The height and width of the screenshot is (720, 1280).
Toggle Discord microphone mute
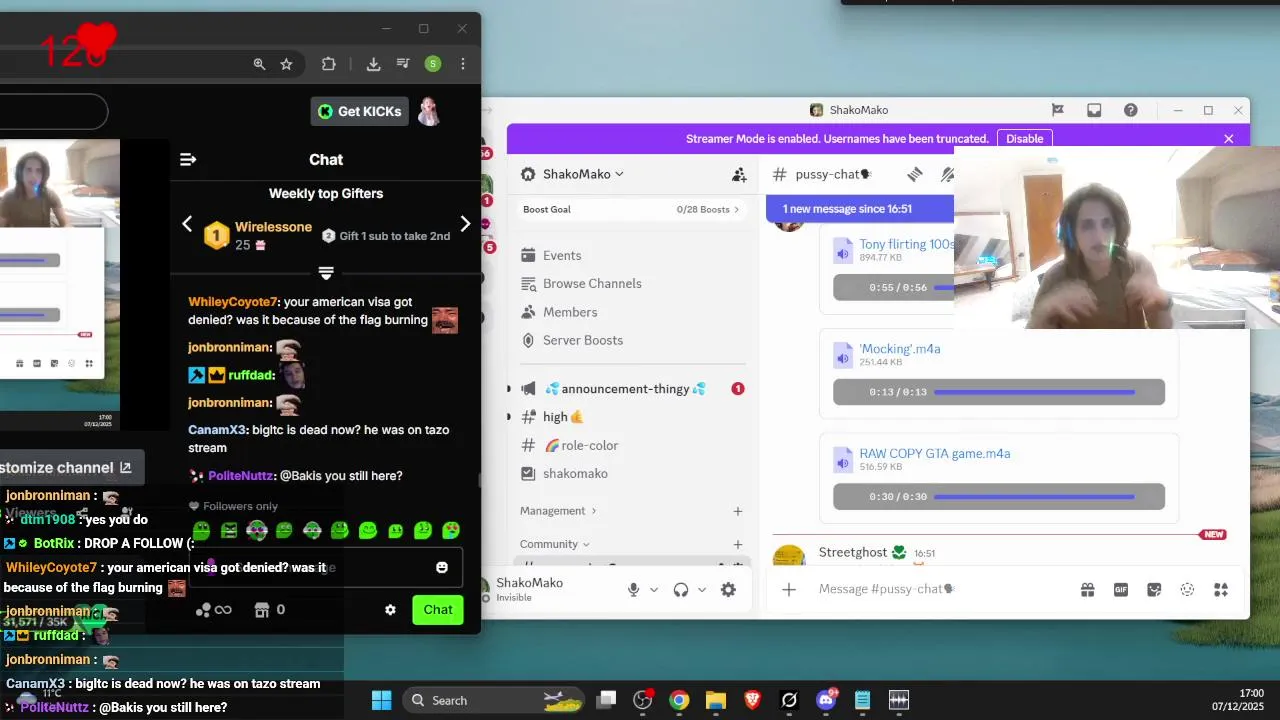point(633,590)
